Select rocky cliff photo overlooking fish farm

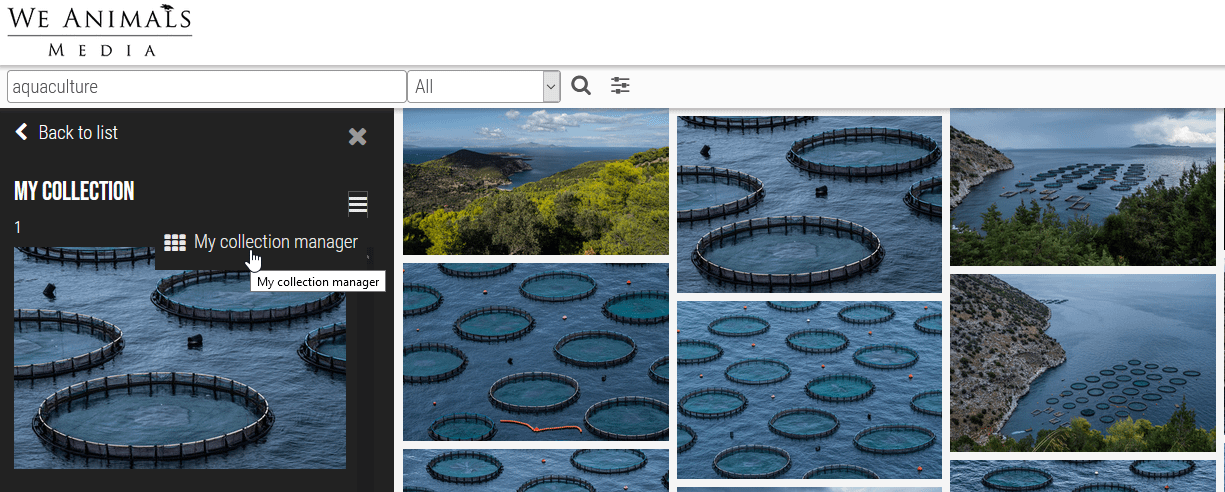coord(1082,362)
